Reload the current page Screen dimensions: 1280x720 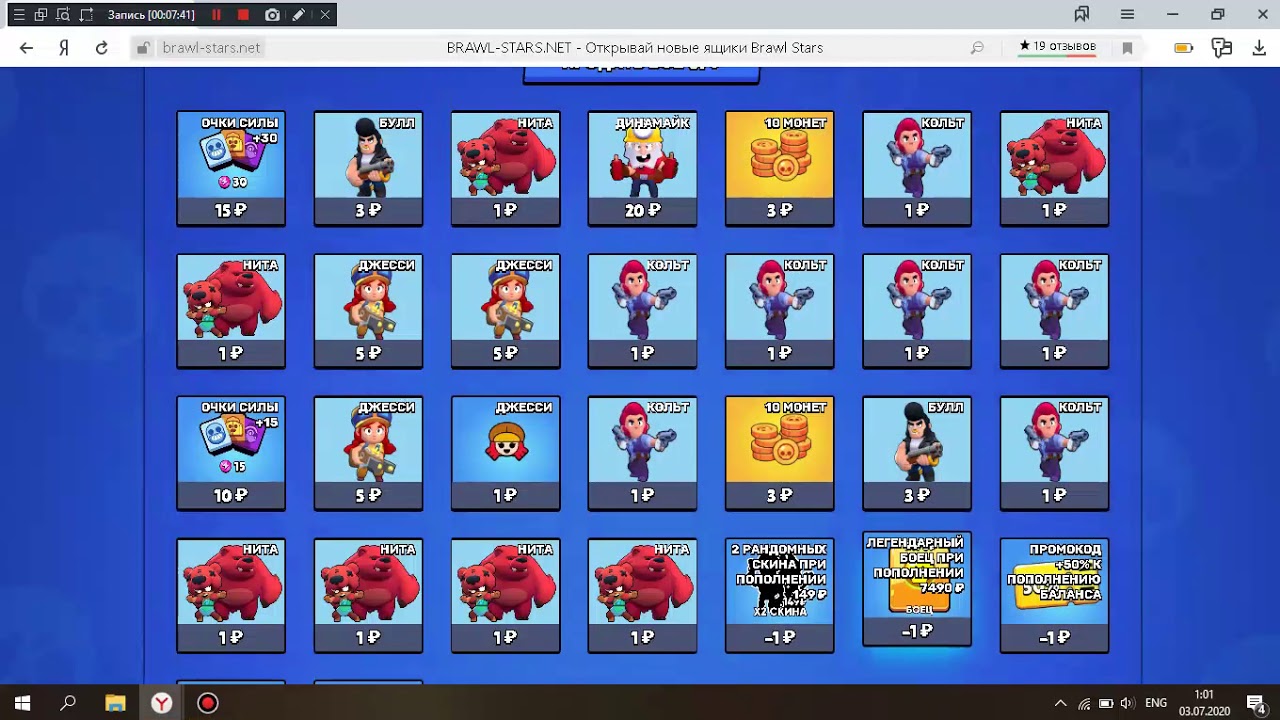point(101,48)
